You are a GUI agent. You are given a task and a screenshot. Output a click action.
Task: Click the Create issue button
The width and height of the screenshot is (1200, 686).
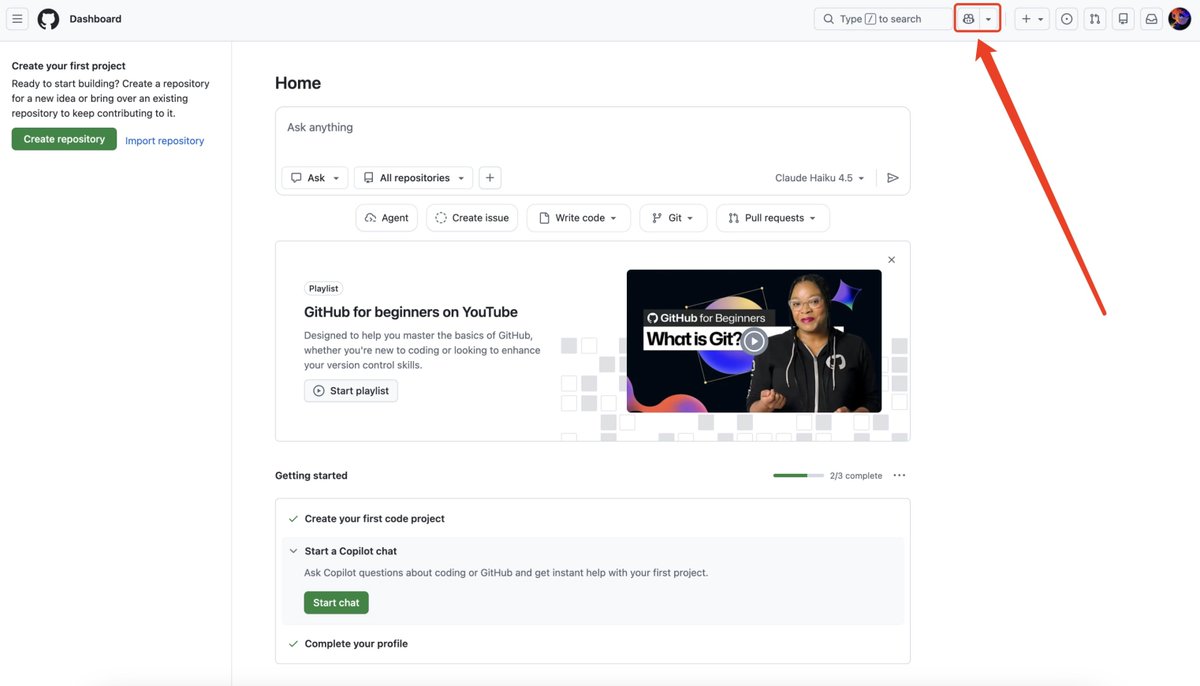[472, 218]
